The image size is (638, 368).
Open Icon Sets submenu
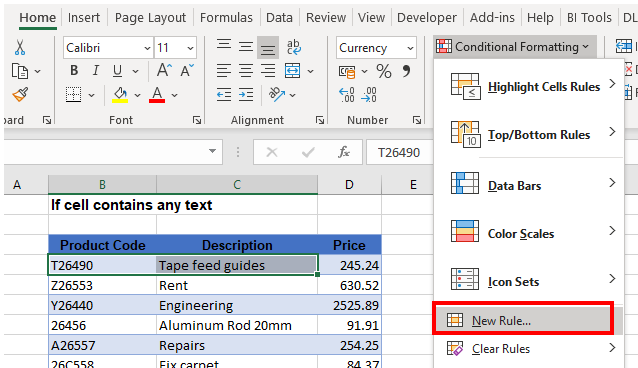tap(529, 281)
